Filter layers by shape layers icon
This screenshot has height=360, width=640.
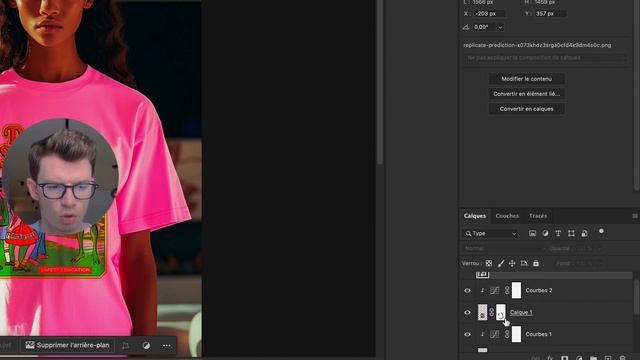coord(571,233)
